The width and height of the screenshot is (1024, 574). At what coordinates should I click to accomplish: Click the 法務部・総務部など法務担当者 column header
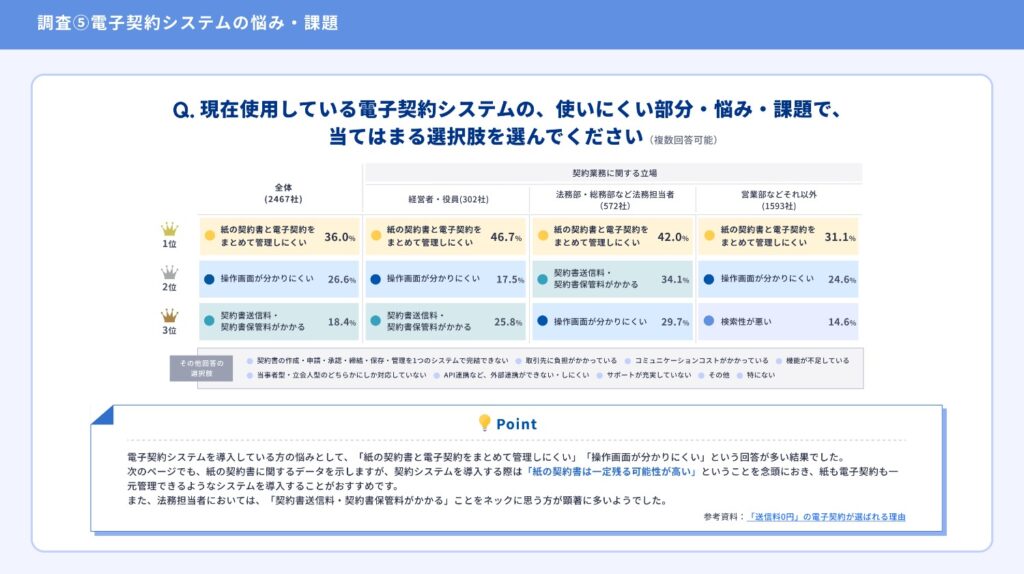coord(615,200)
